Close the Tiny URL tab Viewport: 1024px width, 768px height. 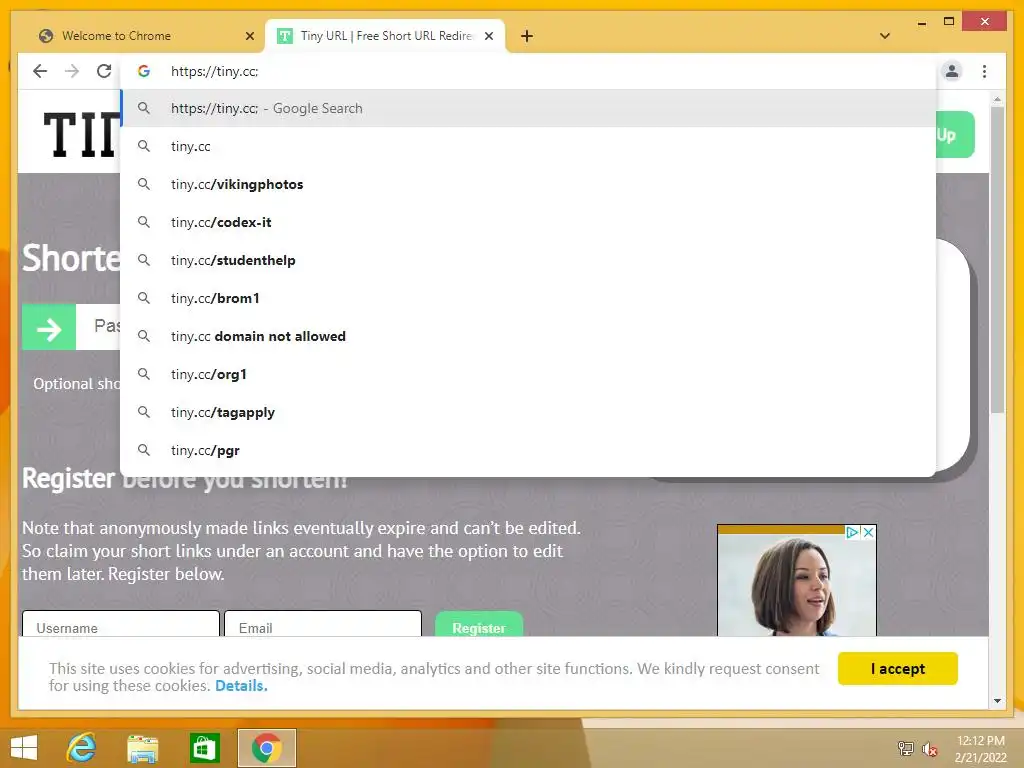pyautogui.click(x=488, y=36)
